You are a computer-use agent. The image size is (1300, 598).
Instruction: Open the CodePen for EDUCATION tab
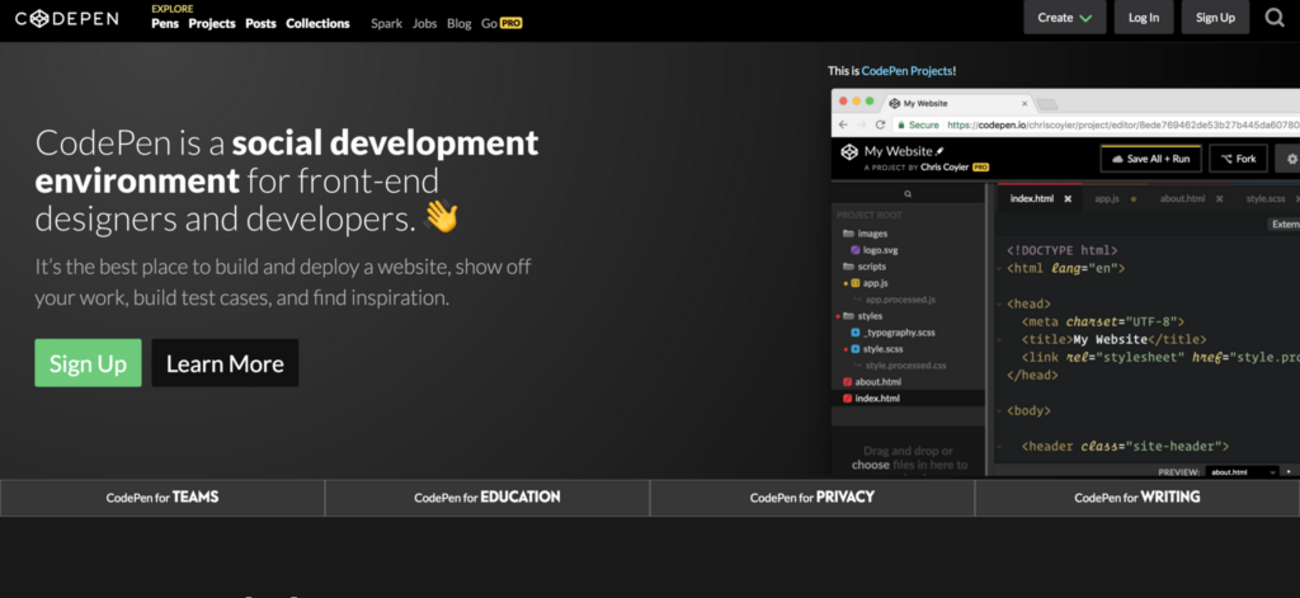(487, 497)
